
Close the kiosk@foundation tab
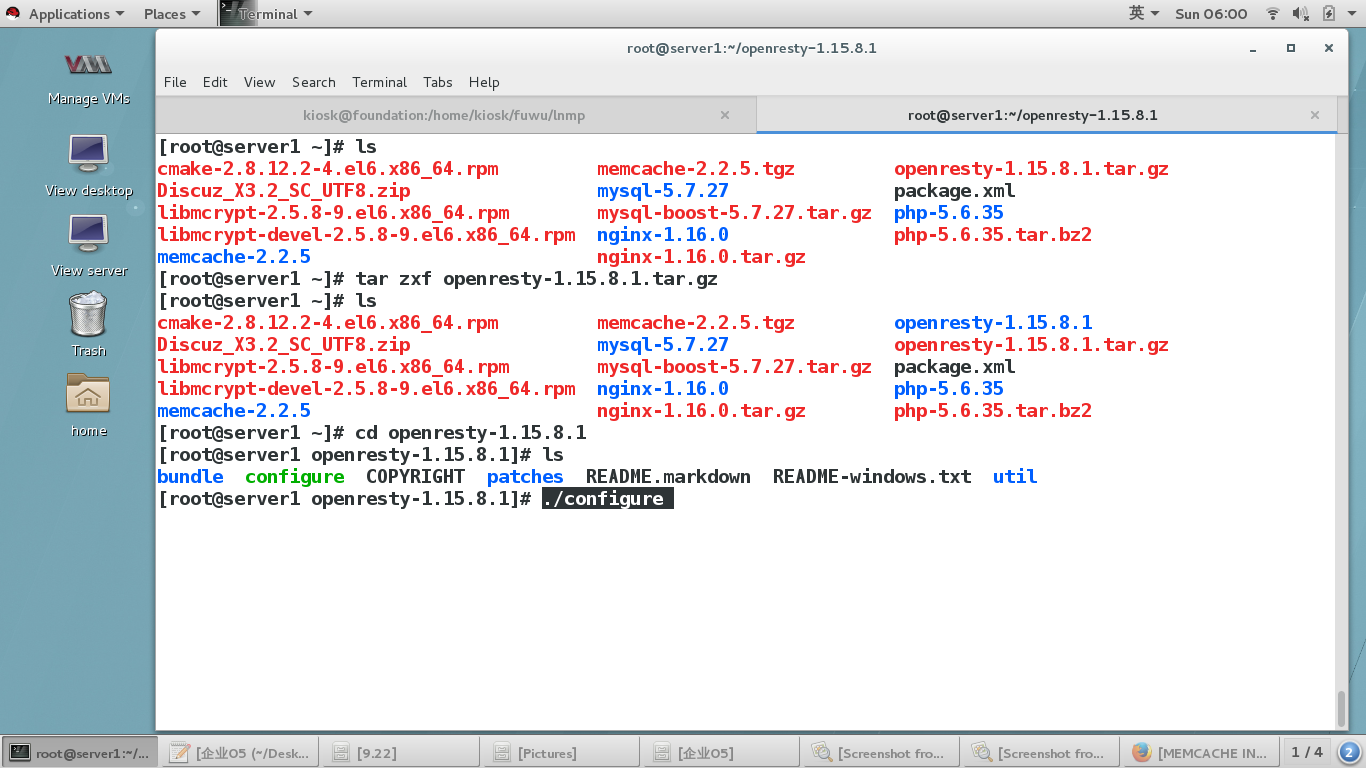[x=725, y=115]
